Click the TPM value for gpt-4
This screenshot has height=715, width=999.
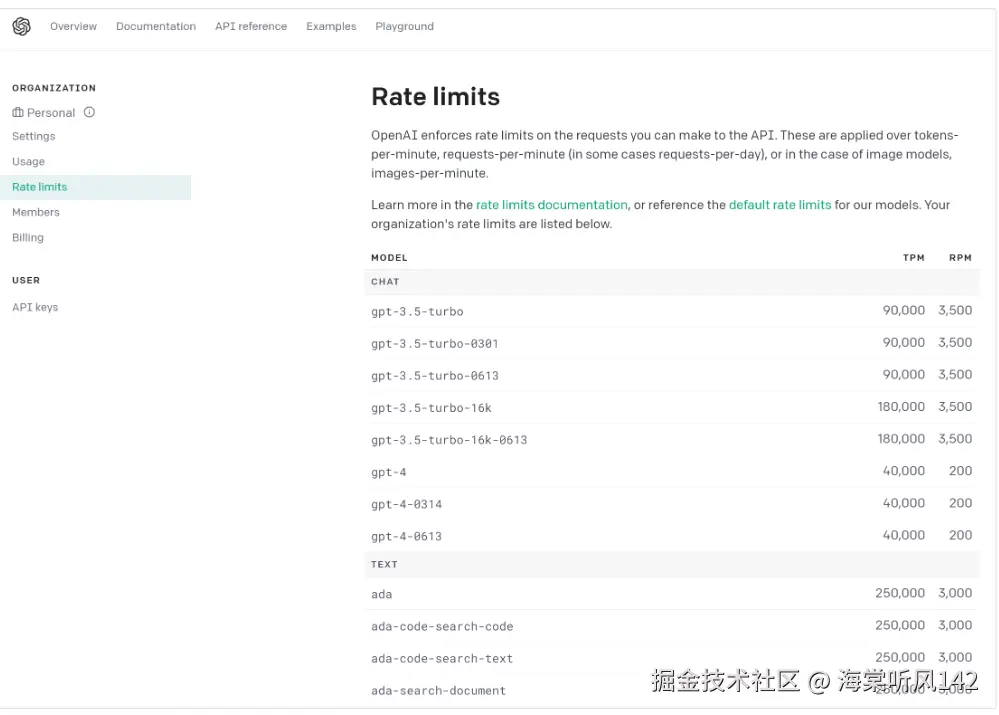pos(903,471)
